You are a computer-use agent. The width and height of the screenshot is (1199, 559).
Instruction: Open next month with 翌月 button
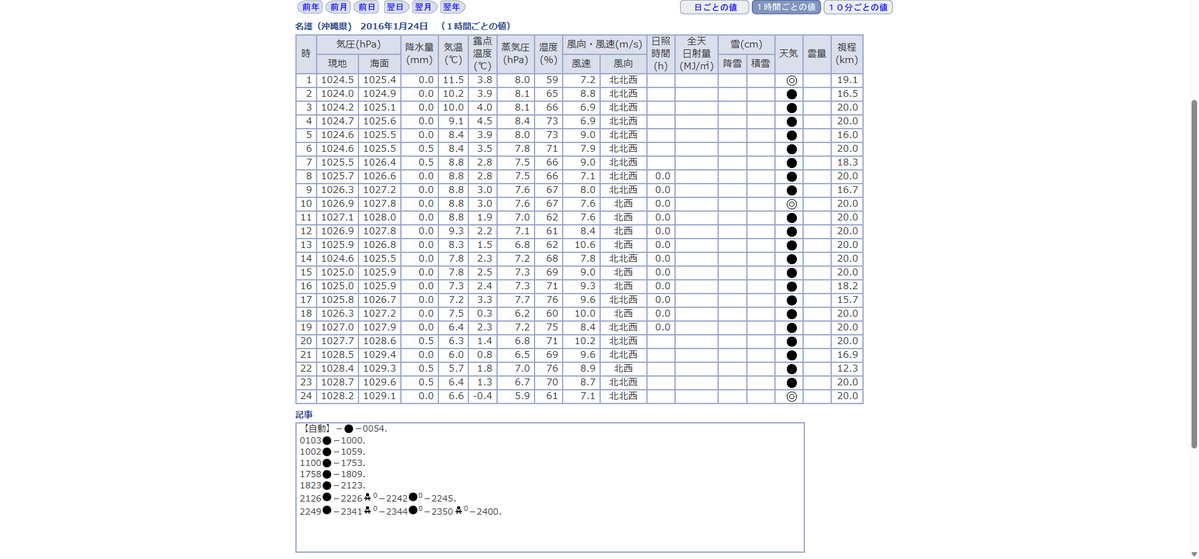[x=424, y=7]
